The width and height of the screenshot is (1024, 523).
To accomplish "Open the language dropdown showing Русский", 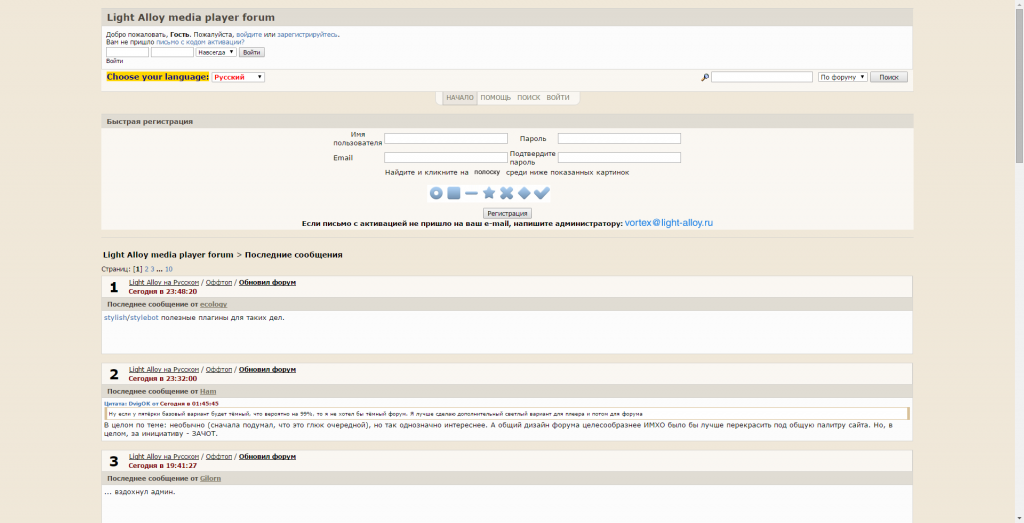I will click(238, 77).
